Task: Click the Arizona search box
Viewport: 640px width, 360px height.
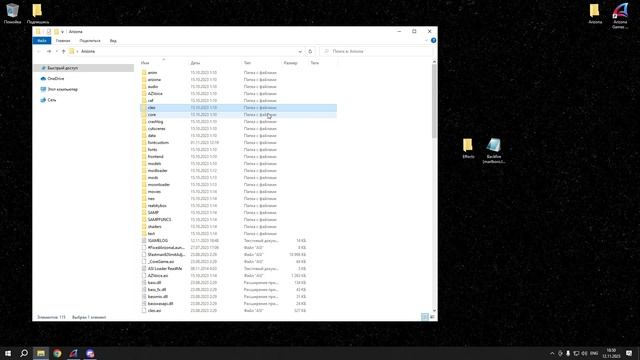Action: click(x=376, y=51)
